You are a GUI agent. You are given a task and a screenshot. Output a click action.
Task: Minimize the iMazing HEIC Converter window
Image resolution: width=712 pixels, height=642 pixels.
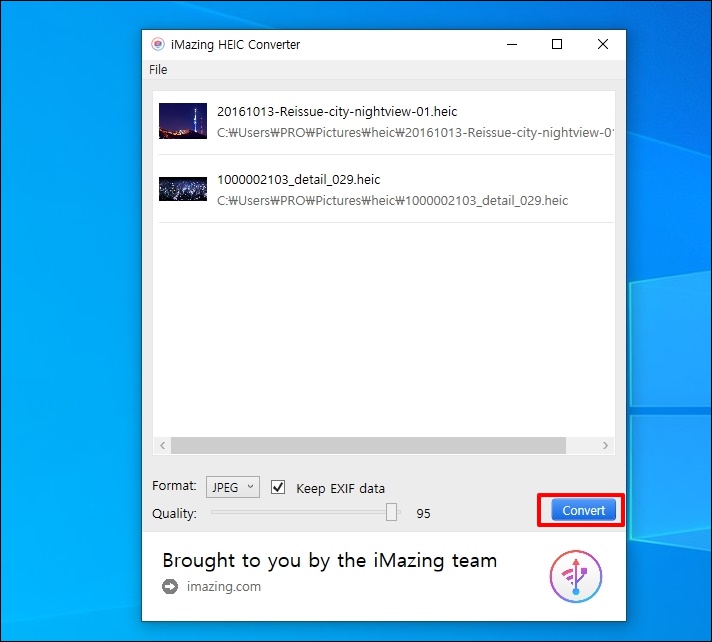(x=512, y=44)
